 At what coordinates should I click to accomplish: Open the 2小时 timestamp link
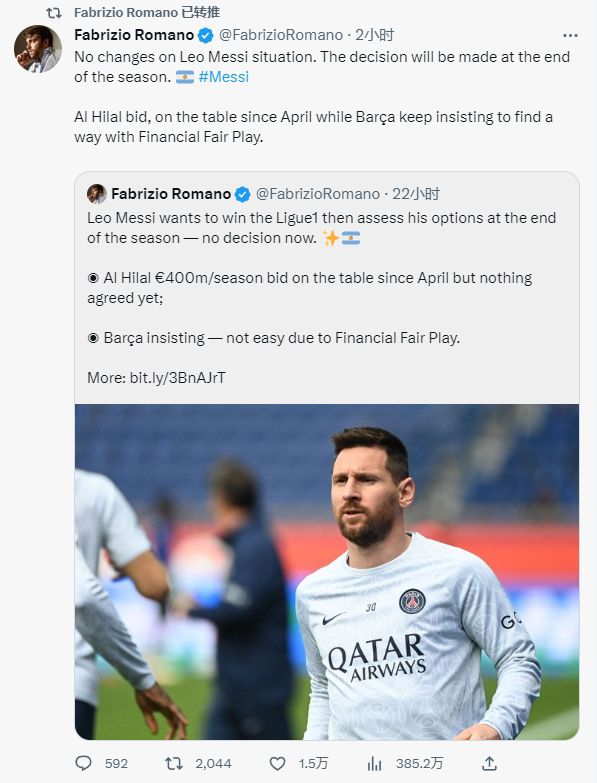pyautogui.click(x=374, y=35)
